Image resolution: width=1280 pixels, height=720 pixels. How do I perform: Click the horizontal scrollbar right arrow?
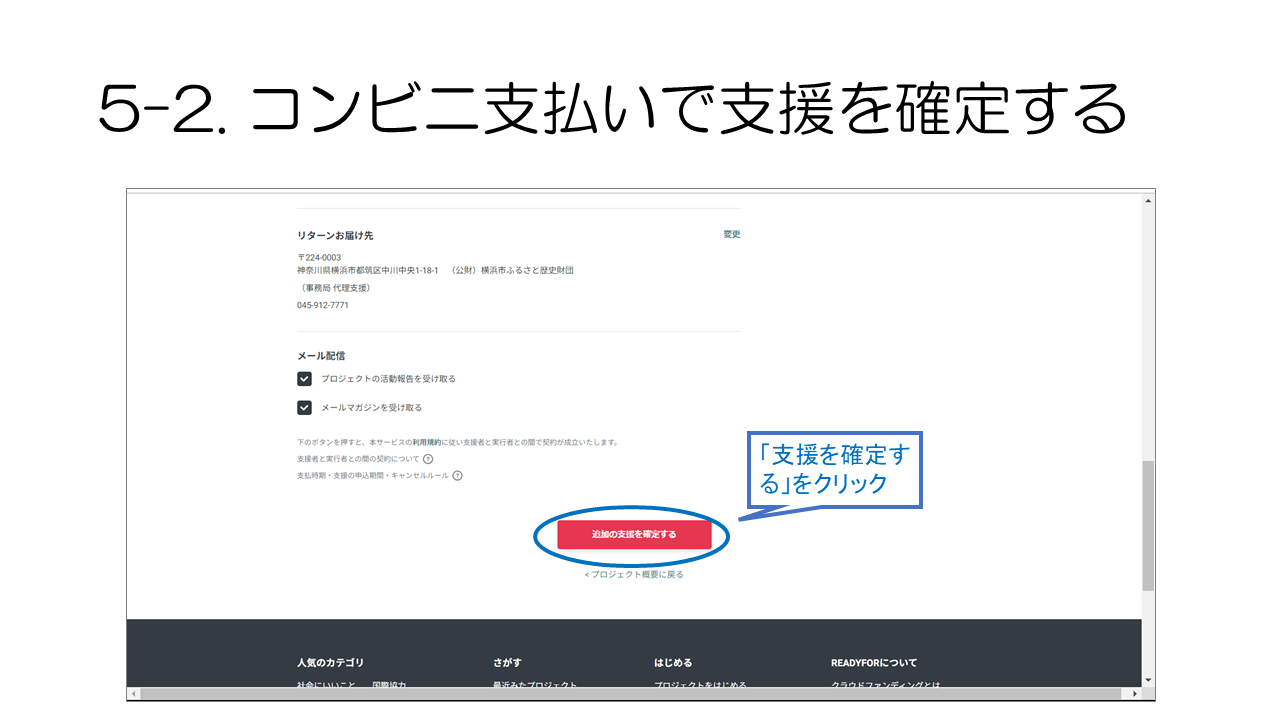click(1135, 693)
